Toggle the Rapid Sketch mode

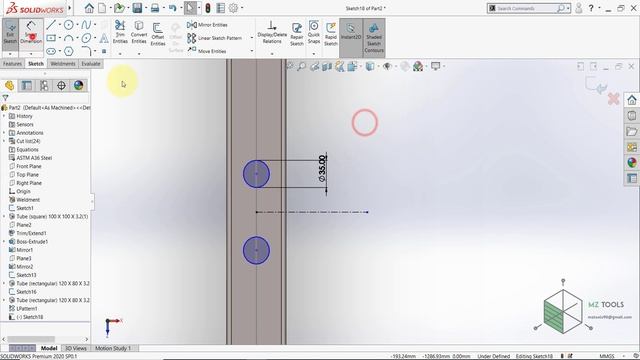click(x=331, y=34)
